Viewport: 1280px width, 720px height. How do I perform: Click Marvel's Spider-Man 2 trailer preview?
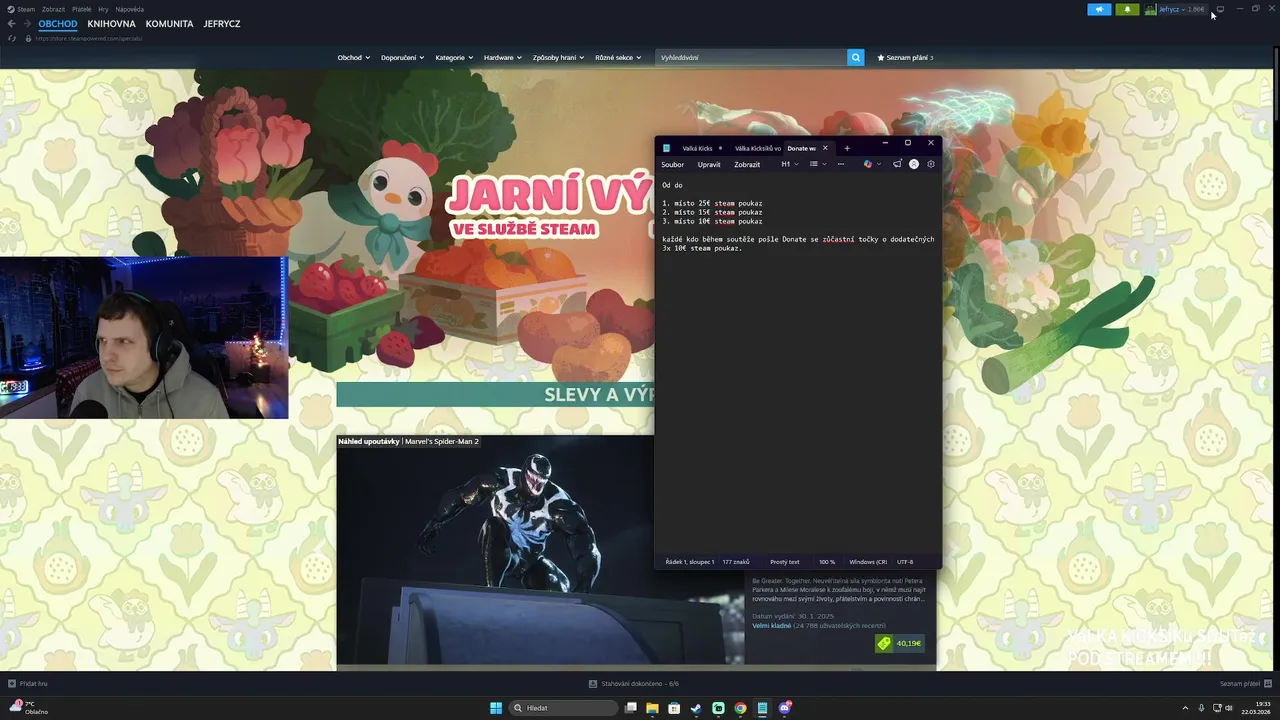pyautogui.click(x=540, y=550)
